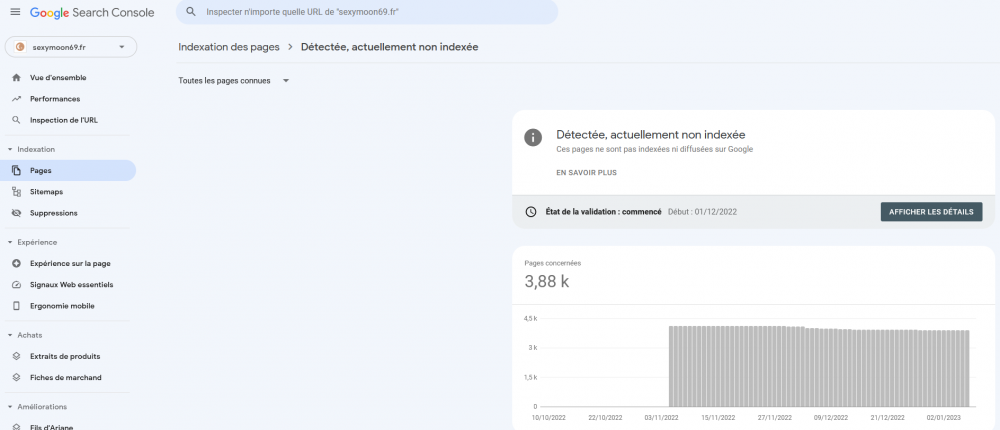Click the AFFICHER LES DÉTAILS button
The width and height of the screenshot is (1000, 430).
[x=931, y=212]
